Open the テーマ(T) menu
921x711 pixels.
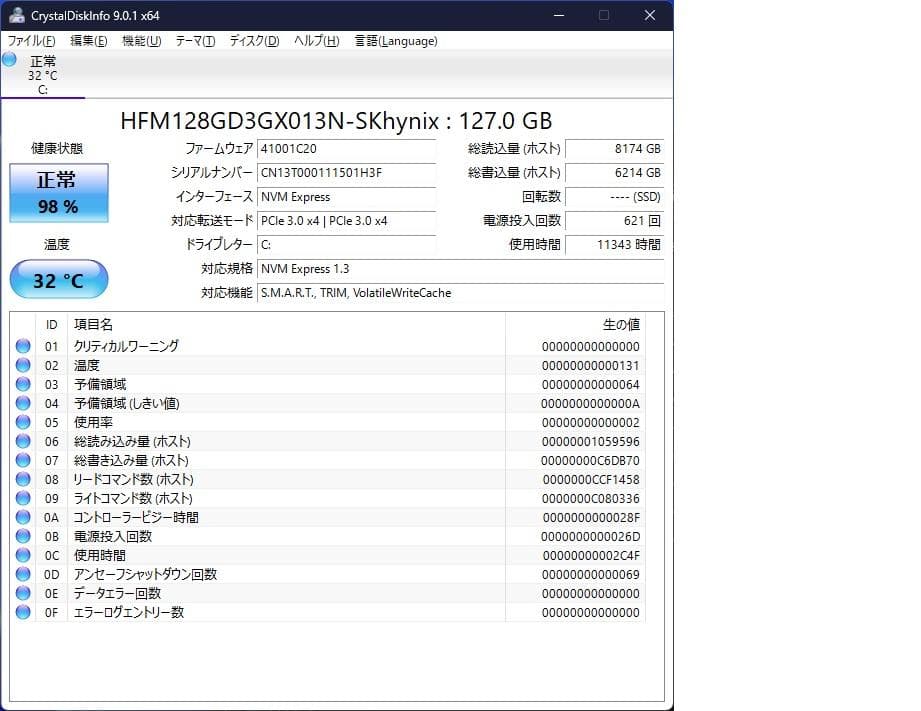click(x=196, y=41)
